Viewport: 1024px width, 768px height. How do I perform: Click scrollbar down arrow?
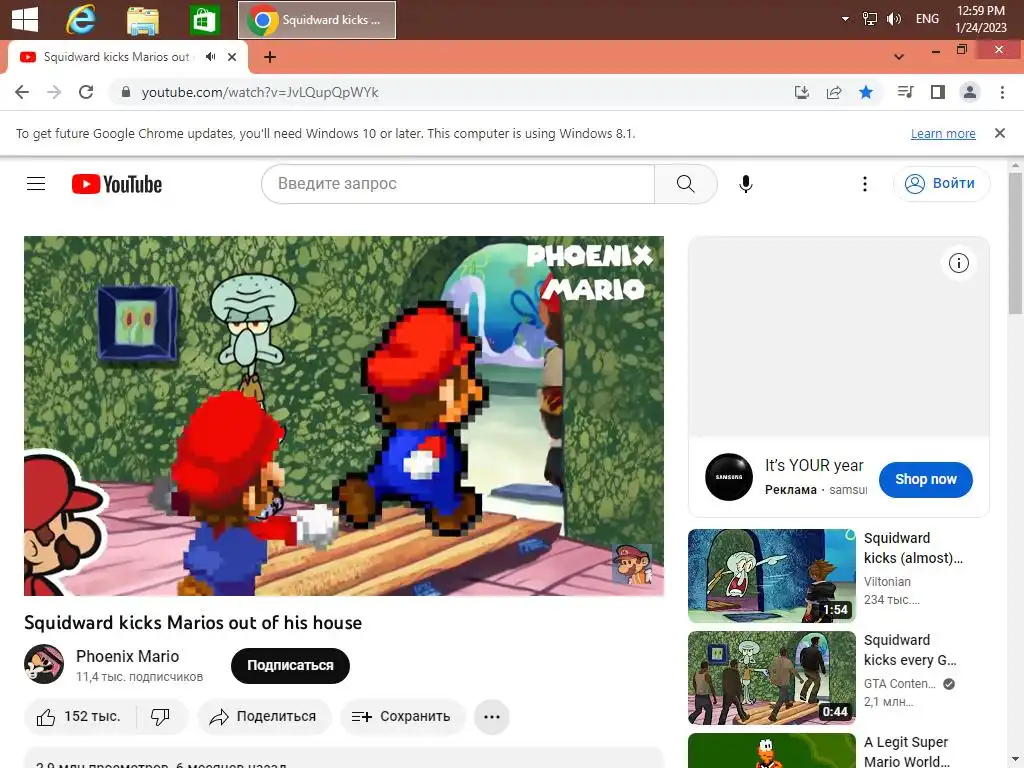[x=1016, y=761]
